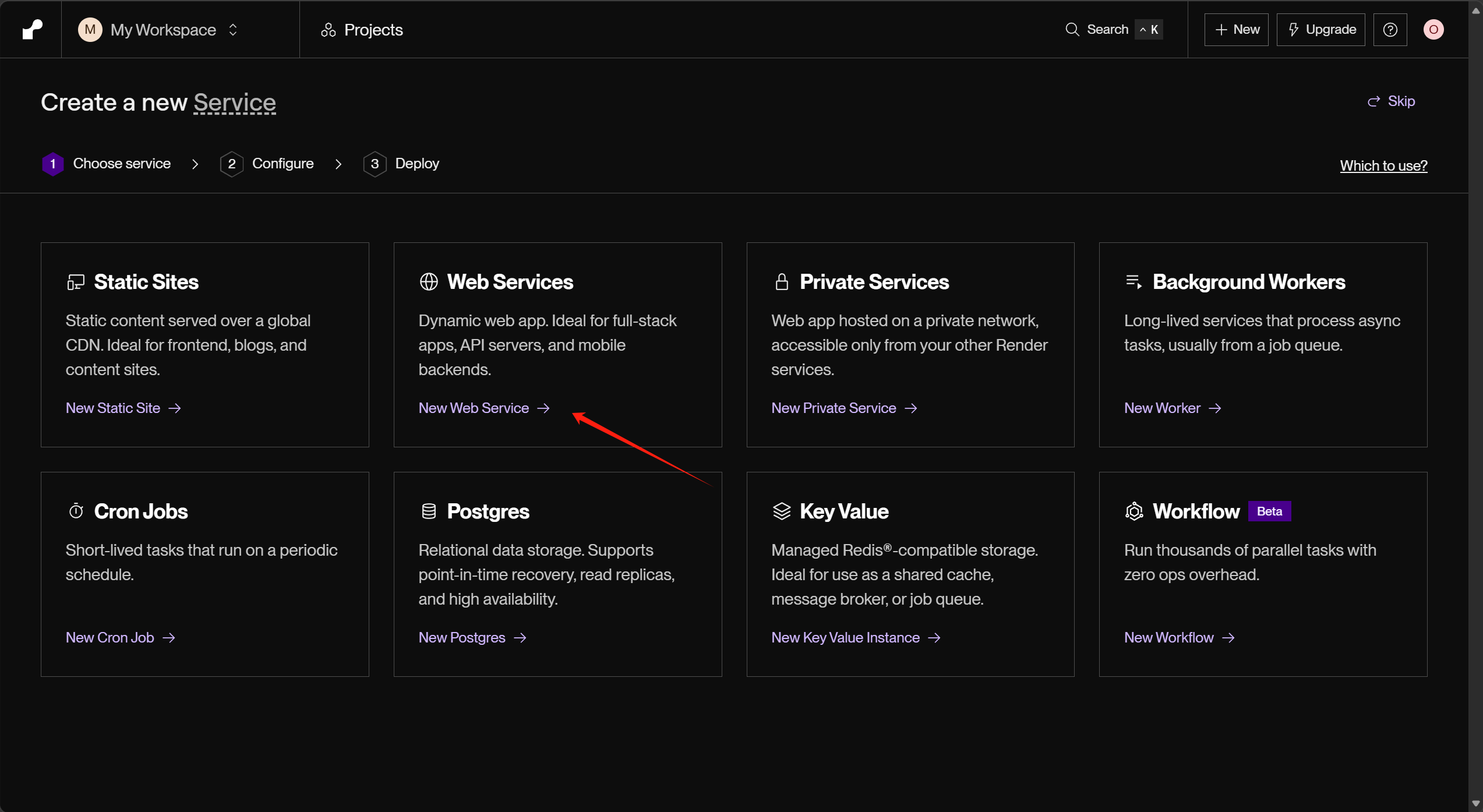Click the chevron after Choose service

pos(195,164)
